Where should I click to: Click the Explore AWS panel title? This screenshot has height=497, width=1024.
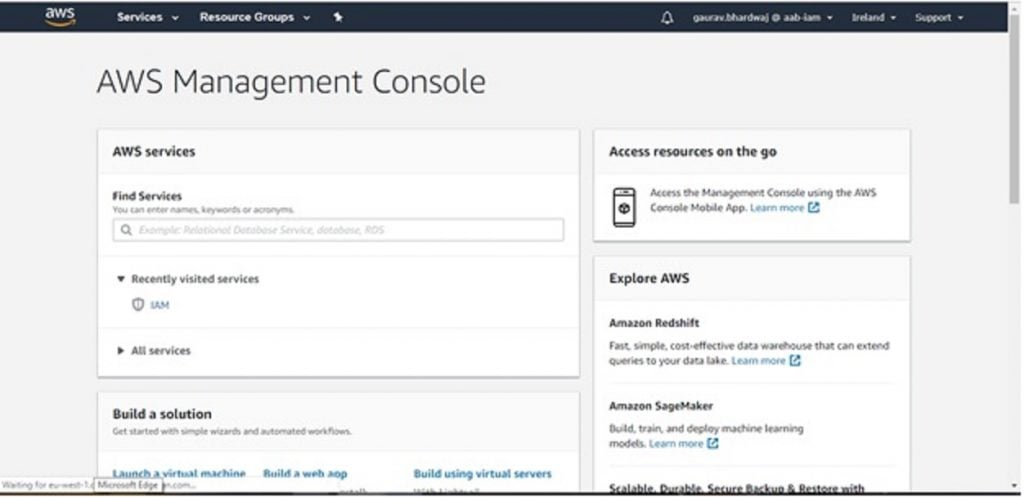pyautogui.click(x=649, y=278)
